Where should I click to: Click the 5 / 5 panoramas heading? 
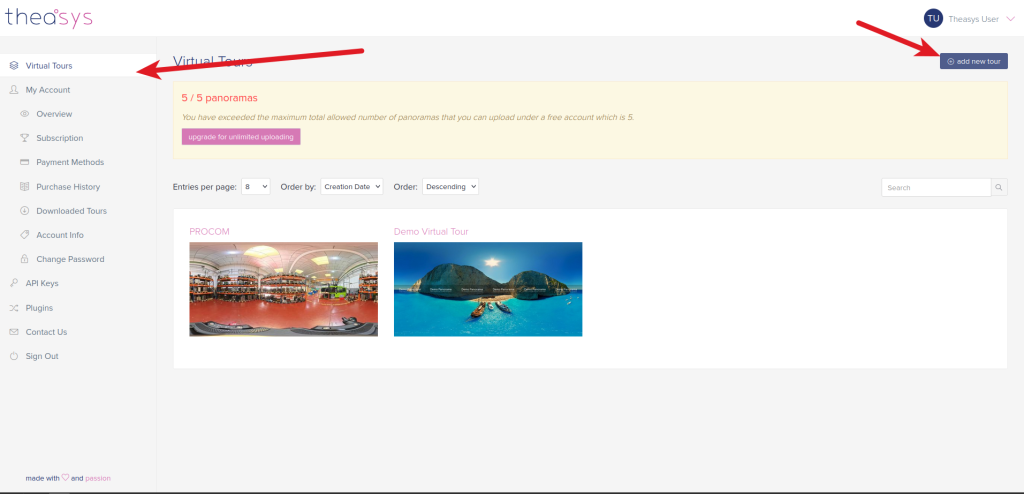(219, 98)
